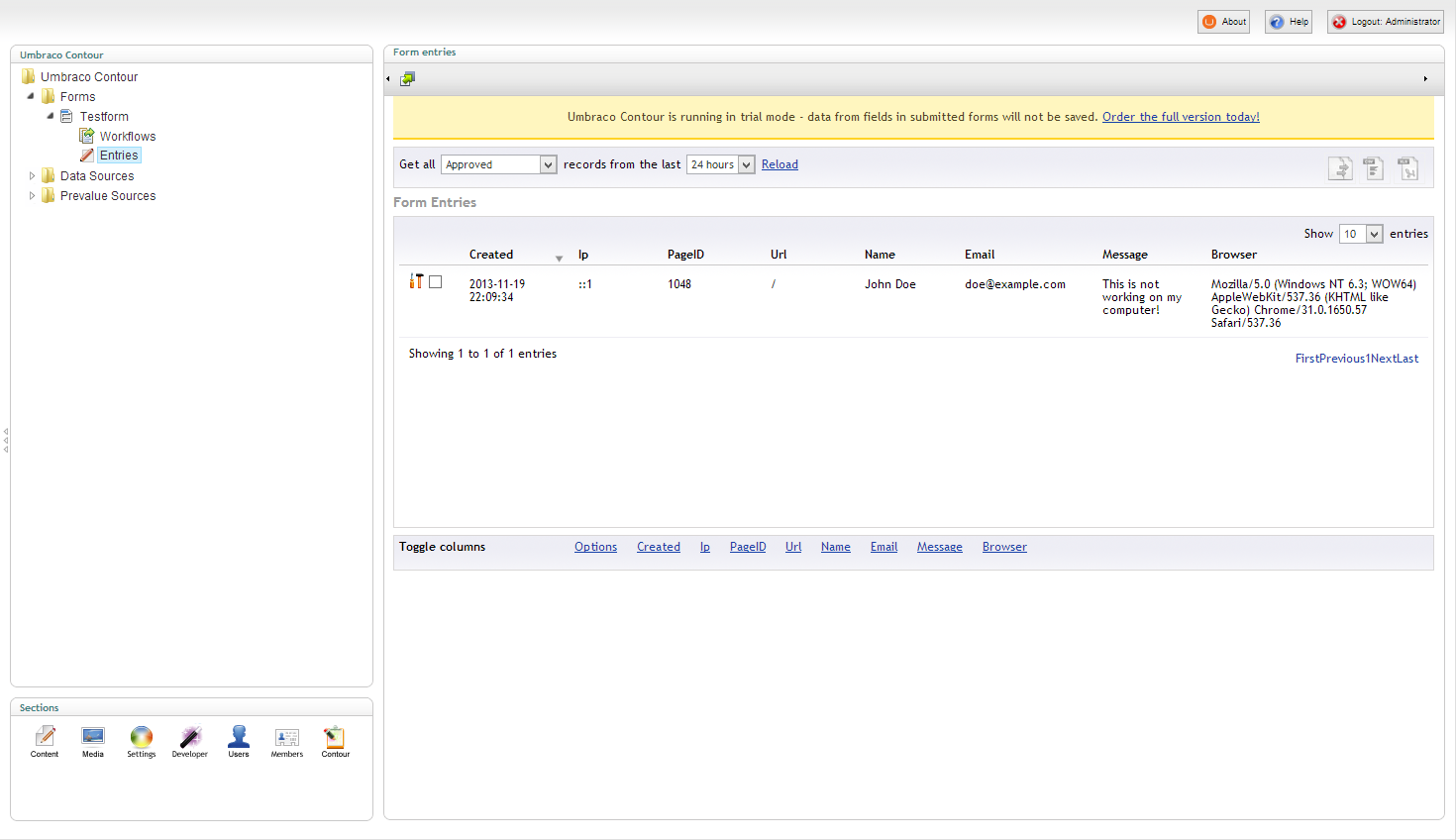
Task: Click the Testform form icon in the tree
Action: coord(67,116)
